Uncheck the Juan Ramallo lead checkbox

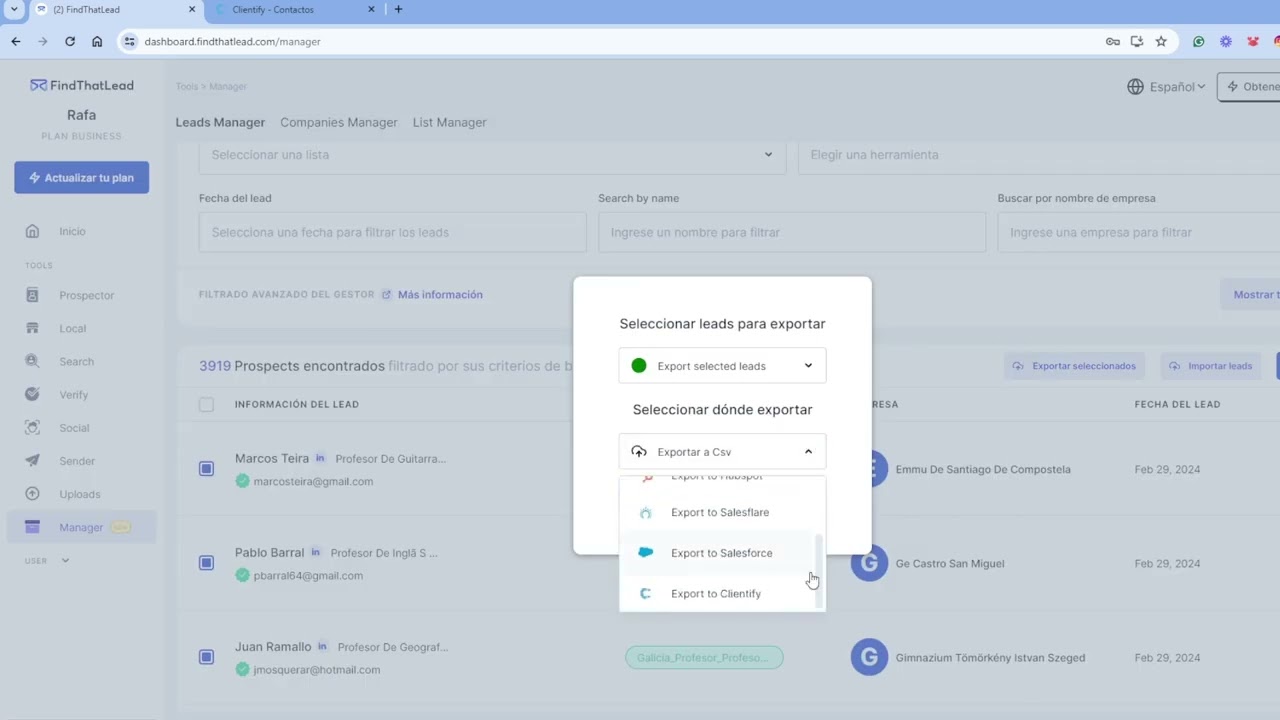pyautogui.click(x=206, y=657)
